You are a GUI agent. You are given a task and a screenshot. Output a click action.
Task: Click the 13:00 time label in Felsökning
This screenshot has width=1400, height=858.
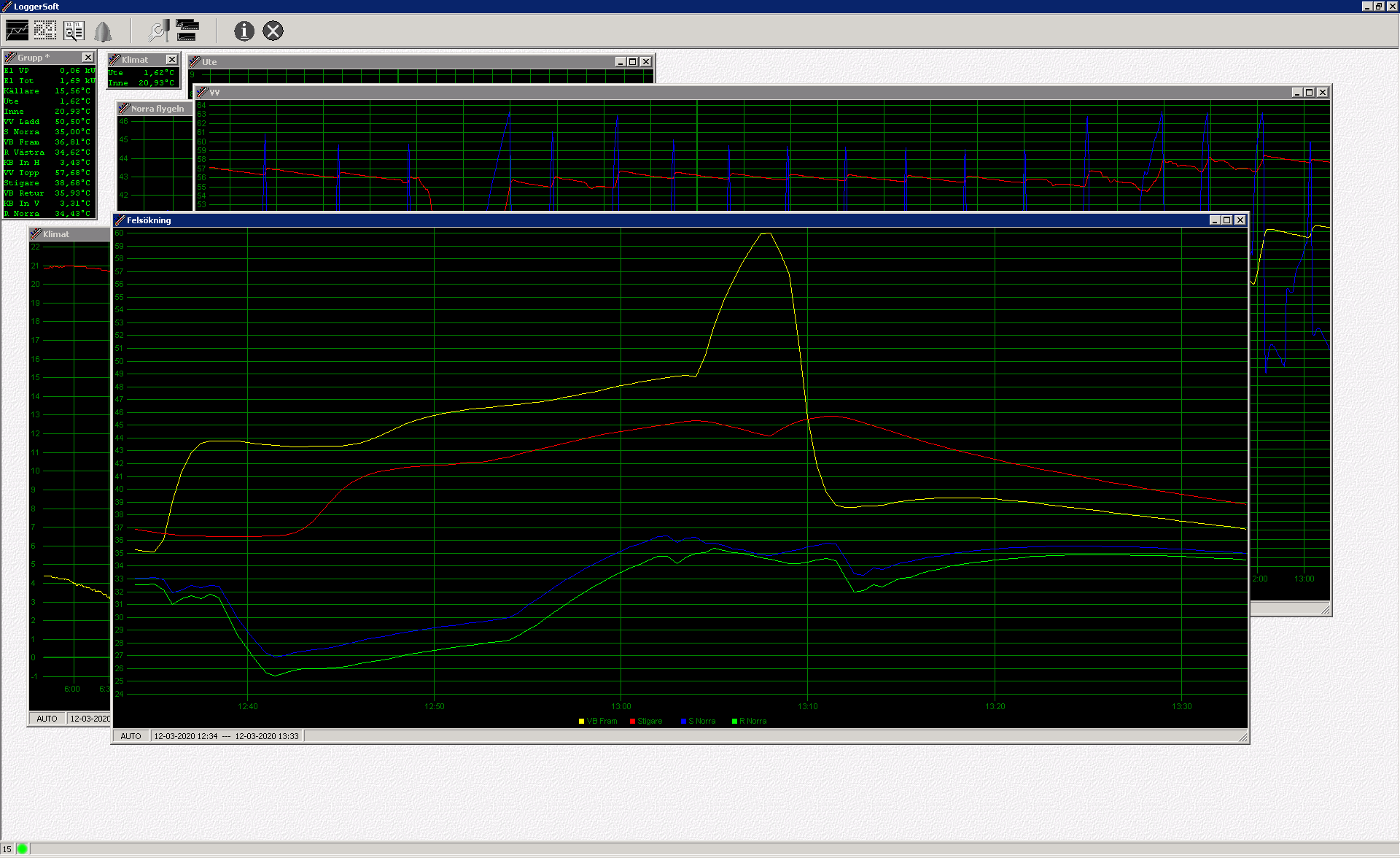621,706
